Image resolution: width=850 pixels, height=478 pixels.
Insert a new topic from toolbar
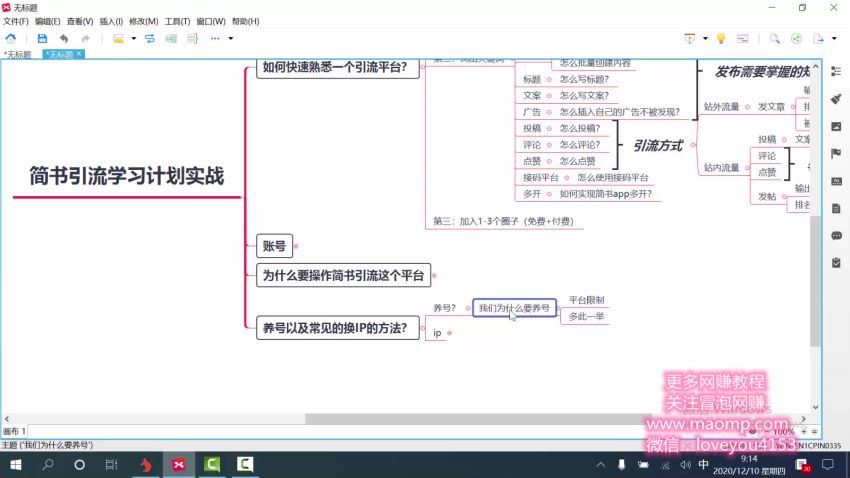pos(118,38)
